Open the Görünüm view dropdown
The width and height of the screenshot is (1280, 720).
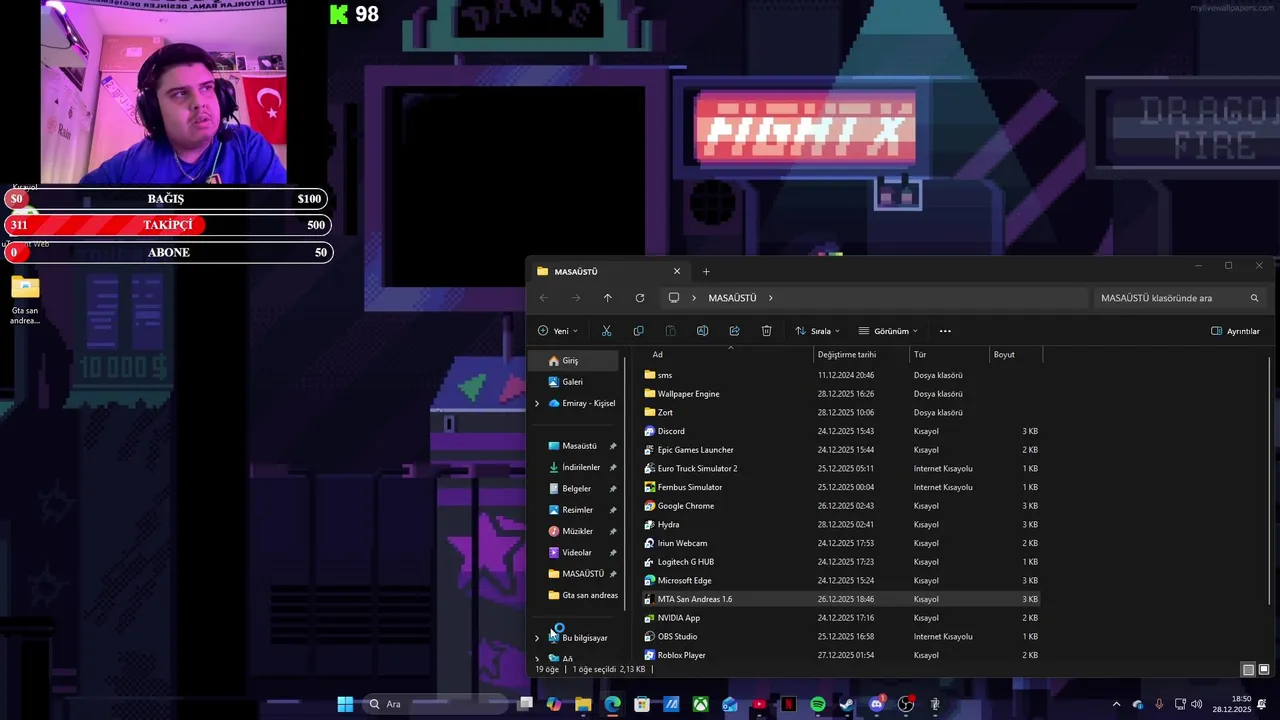888,331
